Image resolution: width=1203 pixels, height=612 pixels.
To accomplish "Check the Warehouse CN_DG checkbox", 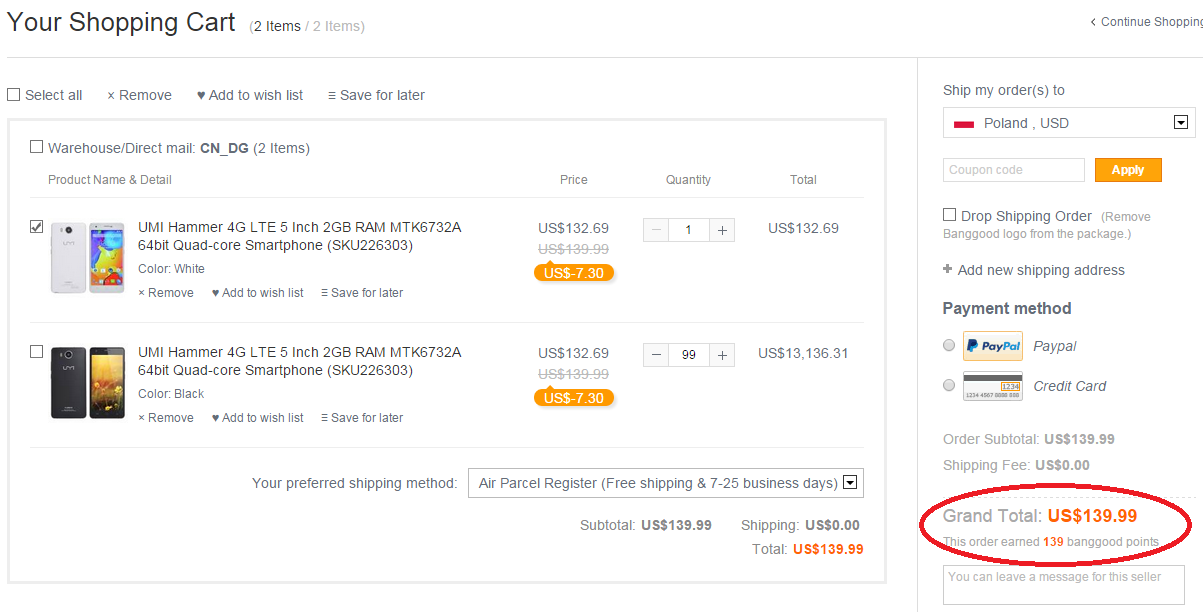I will [x=37, y=147].
